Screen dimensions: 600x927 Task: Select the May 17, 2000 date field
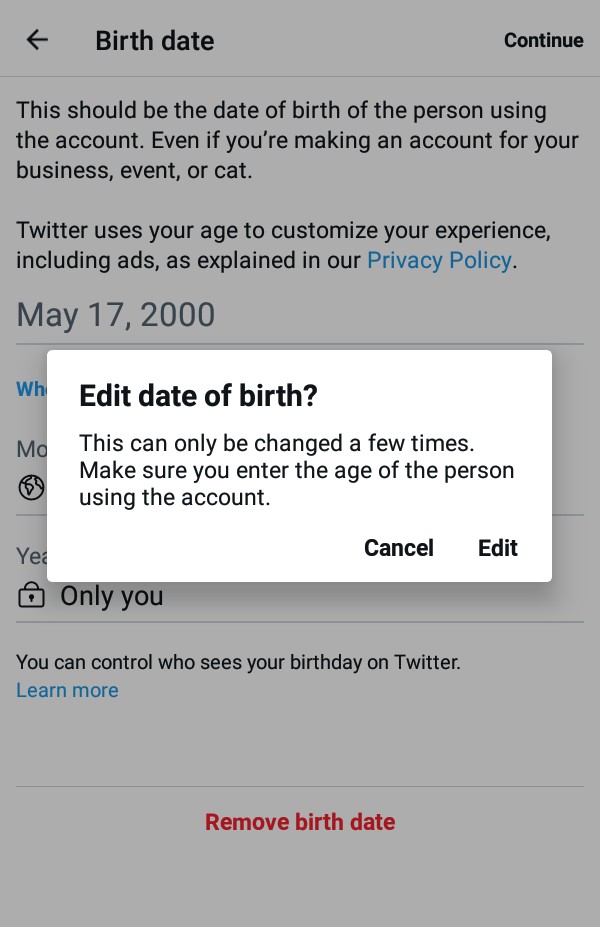[300, 315]
